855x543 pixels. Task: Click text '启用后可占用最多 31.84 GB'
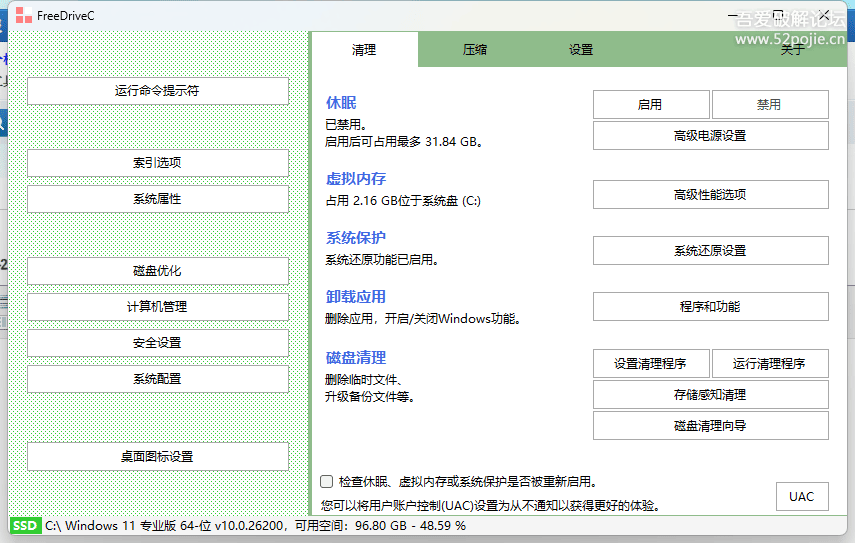403,142
